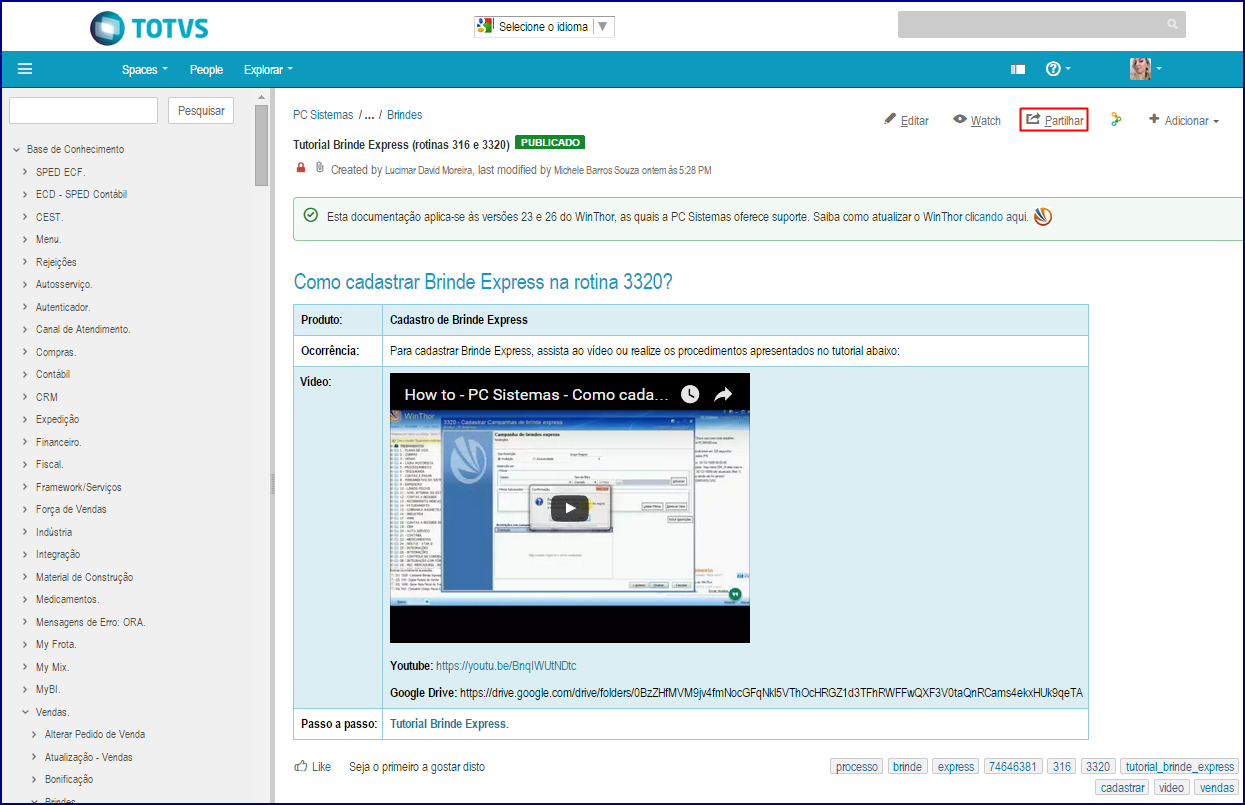Open the youtu.be video link

pyautogui.click(x=506, y=665)
